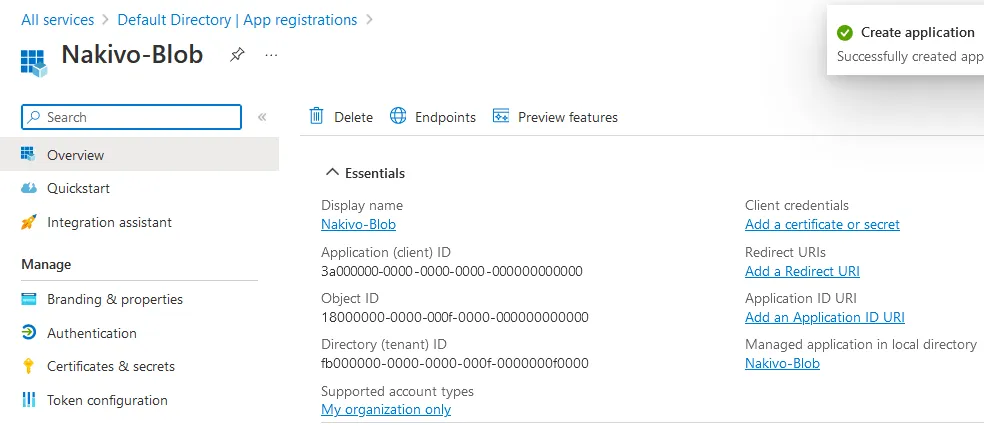Collapse the sidebar with double chevron

262,117
